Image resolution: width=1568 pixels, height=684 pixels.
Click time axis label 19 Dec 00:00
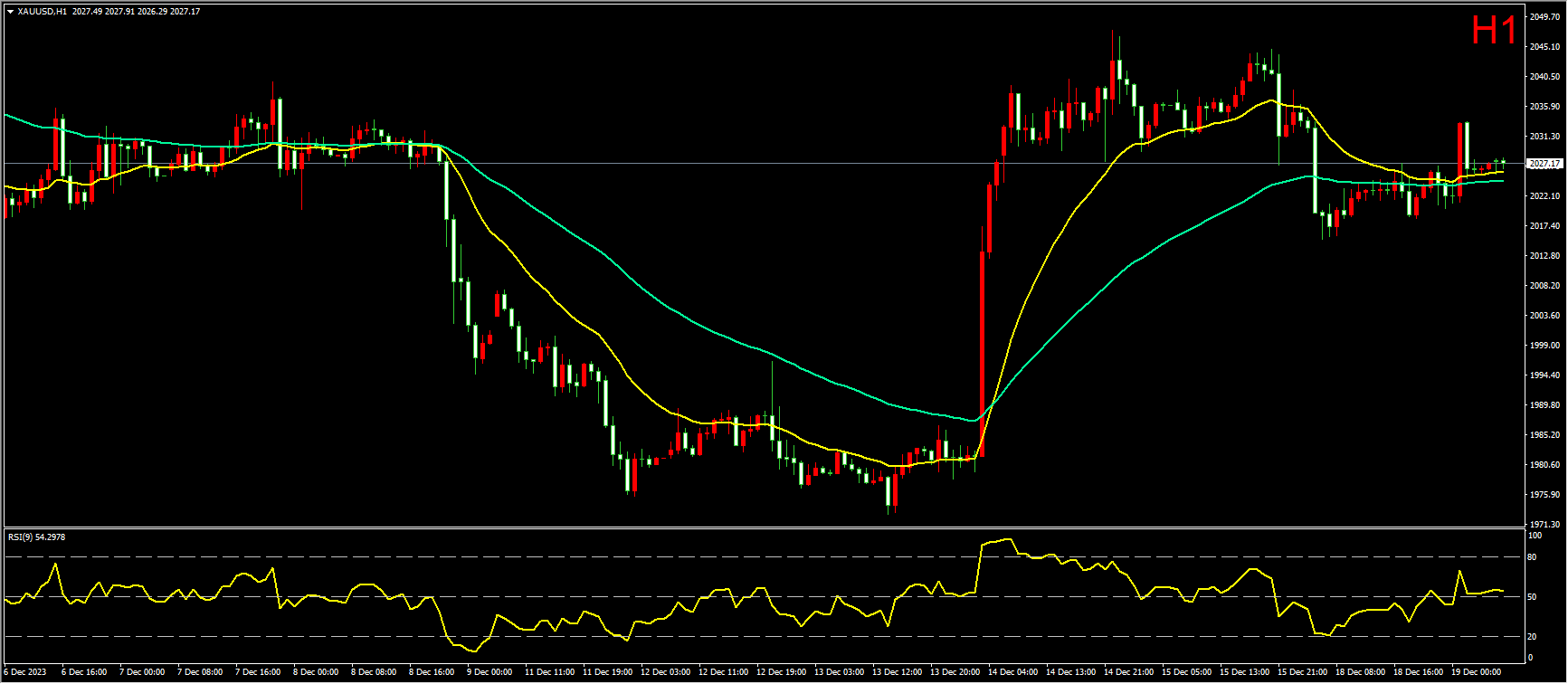(1476, 672)
